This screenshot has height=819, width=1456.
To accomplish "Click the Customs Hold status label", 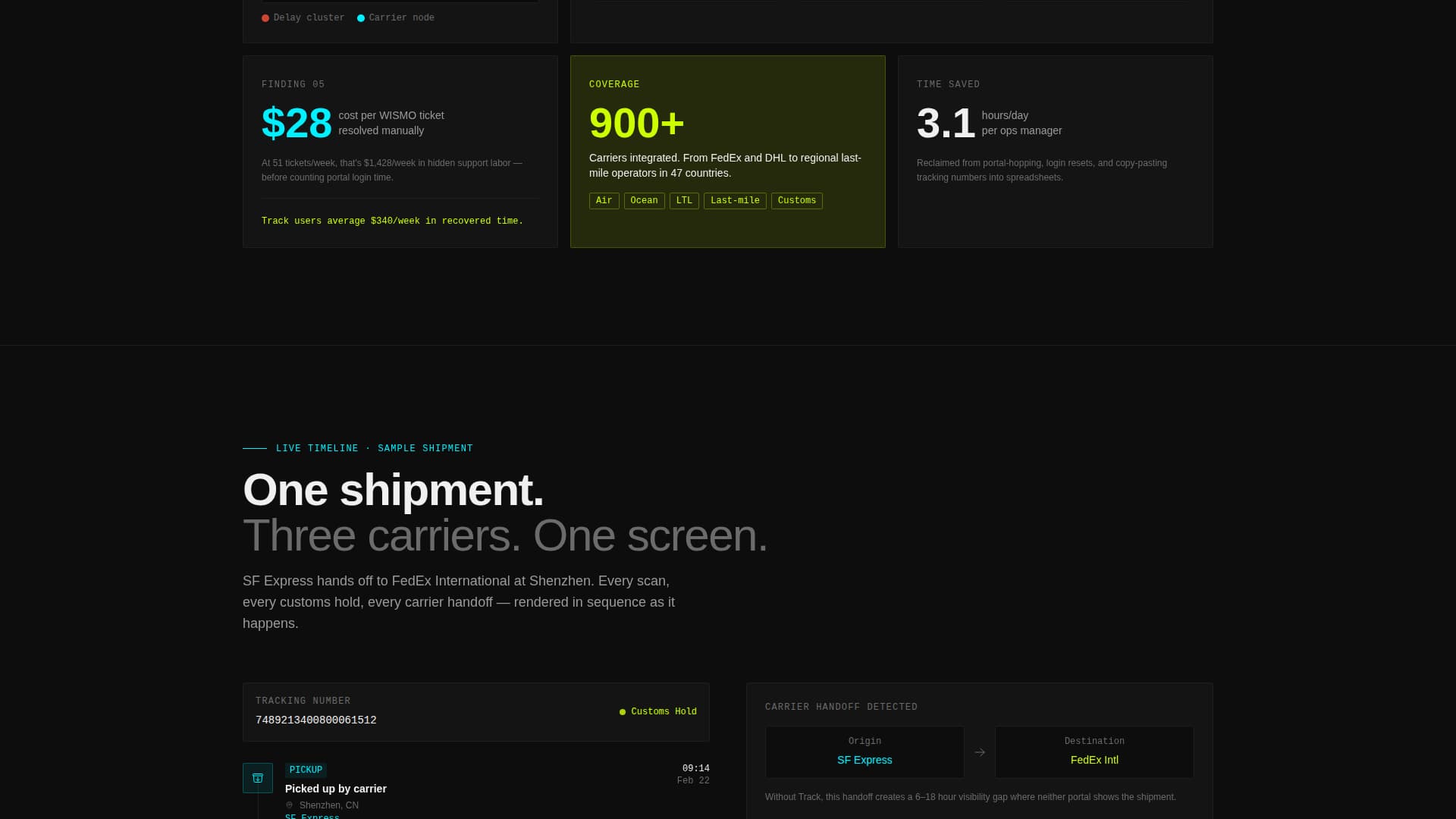I will click(664, 712).
